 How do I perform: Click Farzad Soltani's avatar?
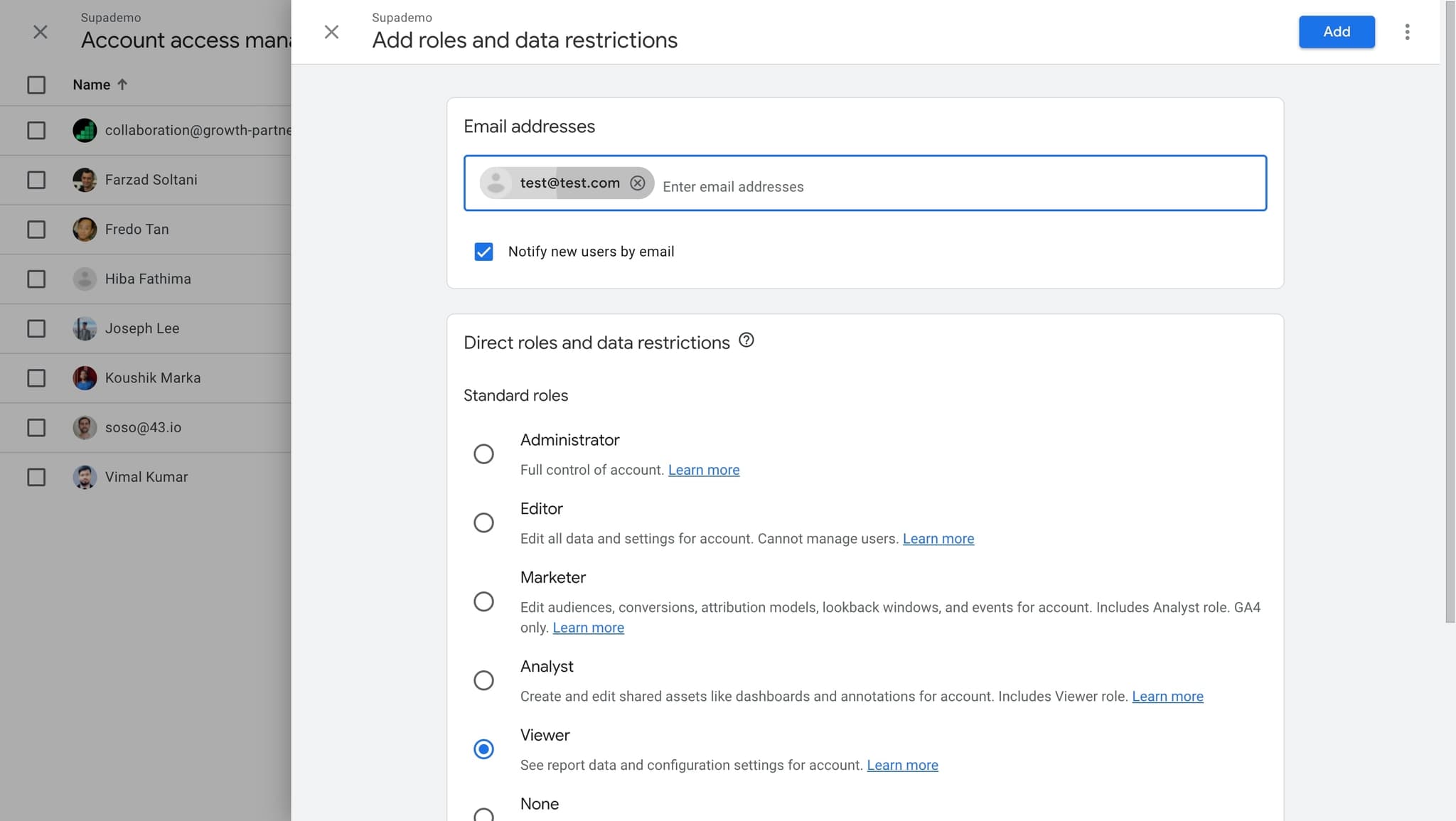click(85, 180)
